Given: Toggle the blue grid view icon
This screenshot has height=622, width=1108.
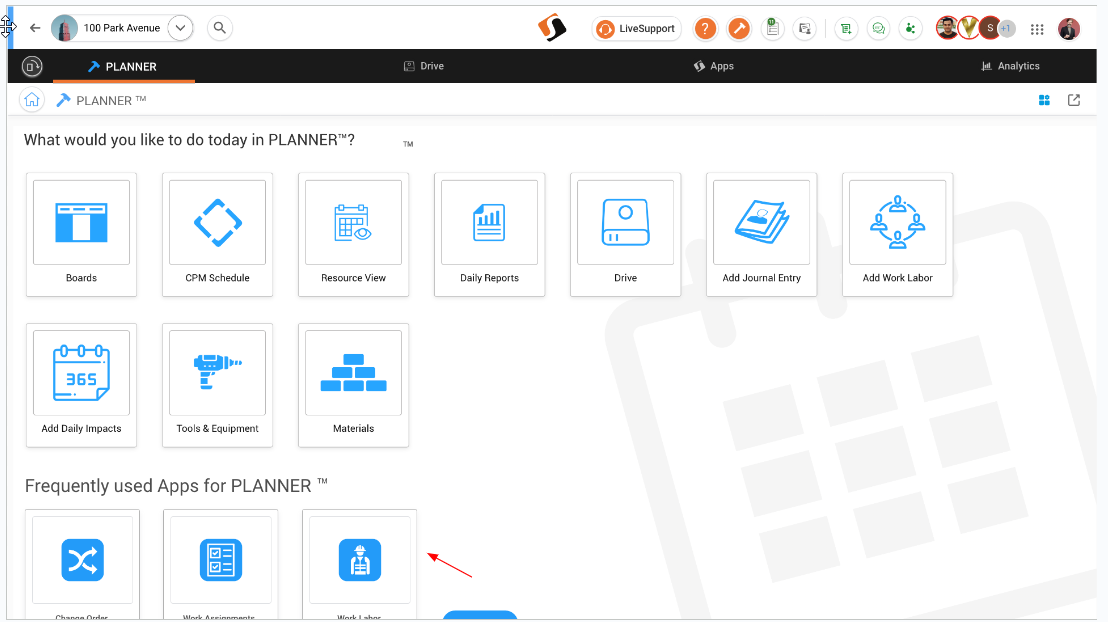Looking at the screenshot, I should 1044,100.
